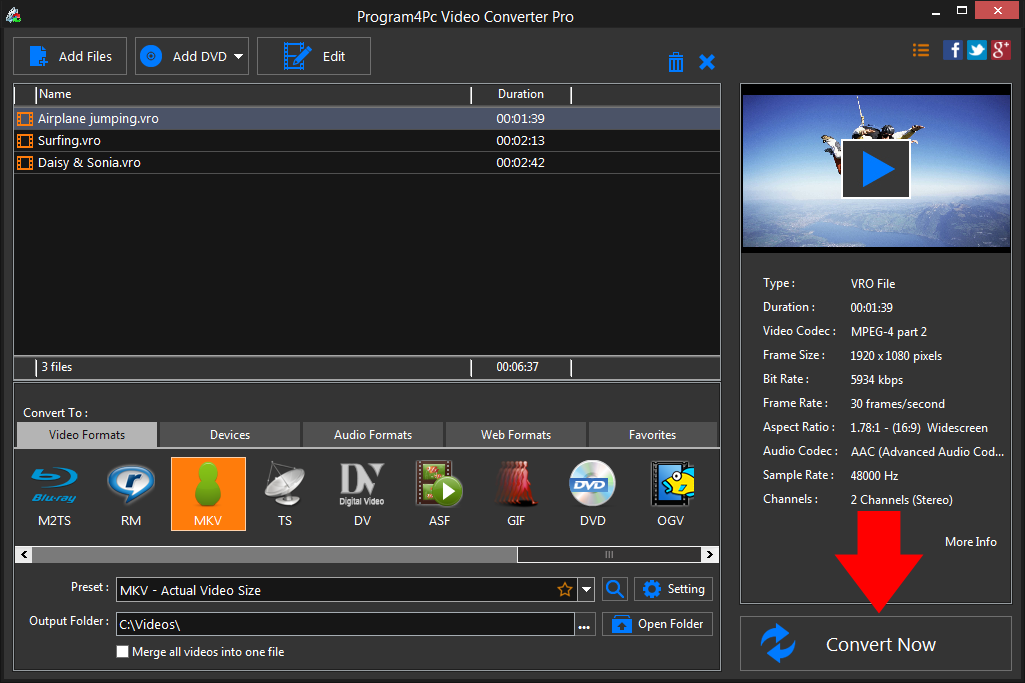1025x683 pixels.
Task: Play the video preview
Action: (876, 170)
